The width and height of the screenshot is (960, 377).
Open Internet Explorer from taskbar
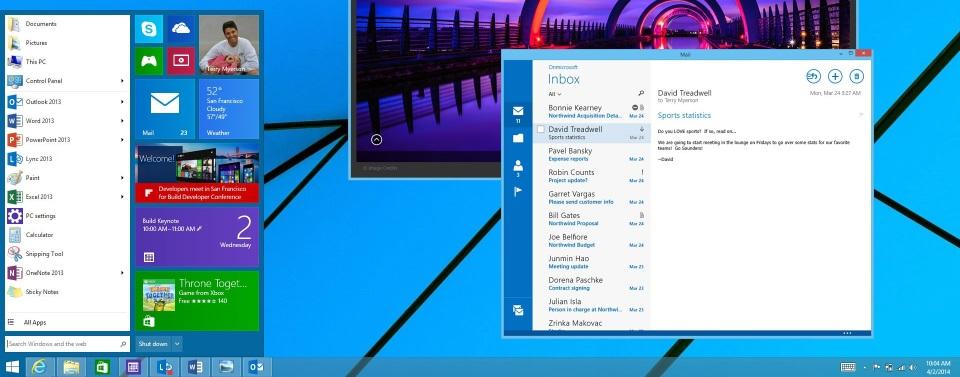(39, 367)
